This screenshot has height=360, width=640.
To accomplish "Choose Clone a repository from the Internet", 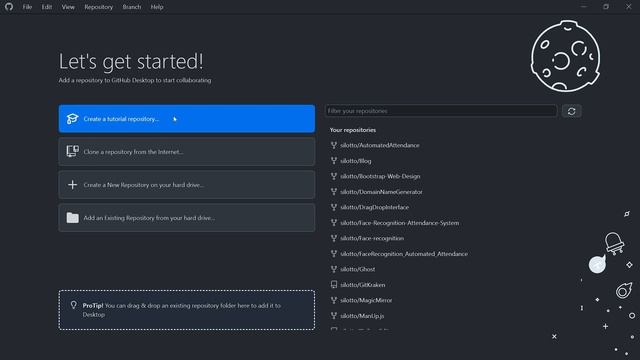I will (187, 152).
